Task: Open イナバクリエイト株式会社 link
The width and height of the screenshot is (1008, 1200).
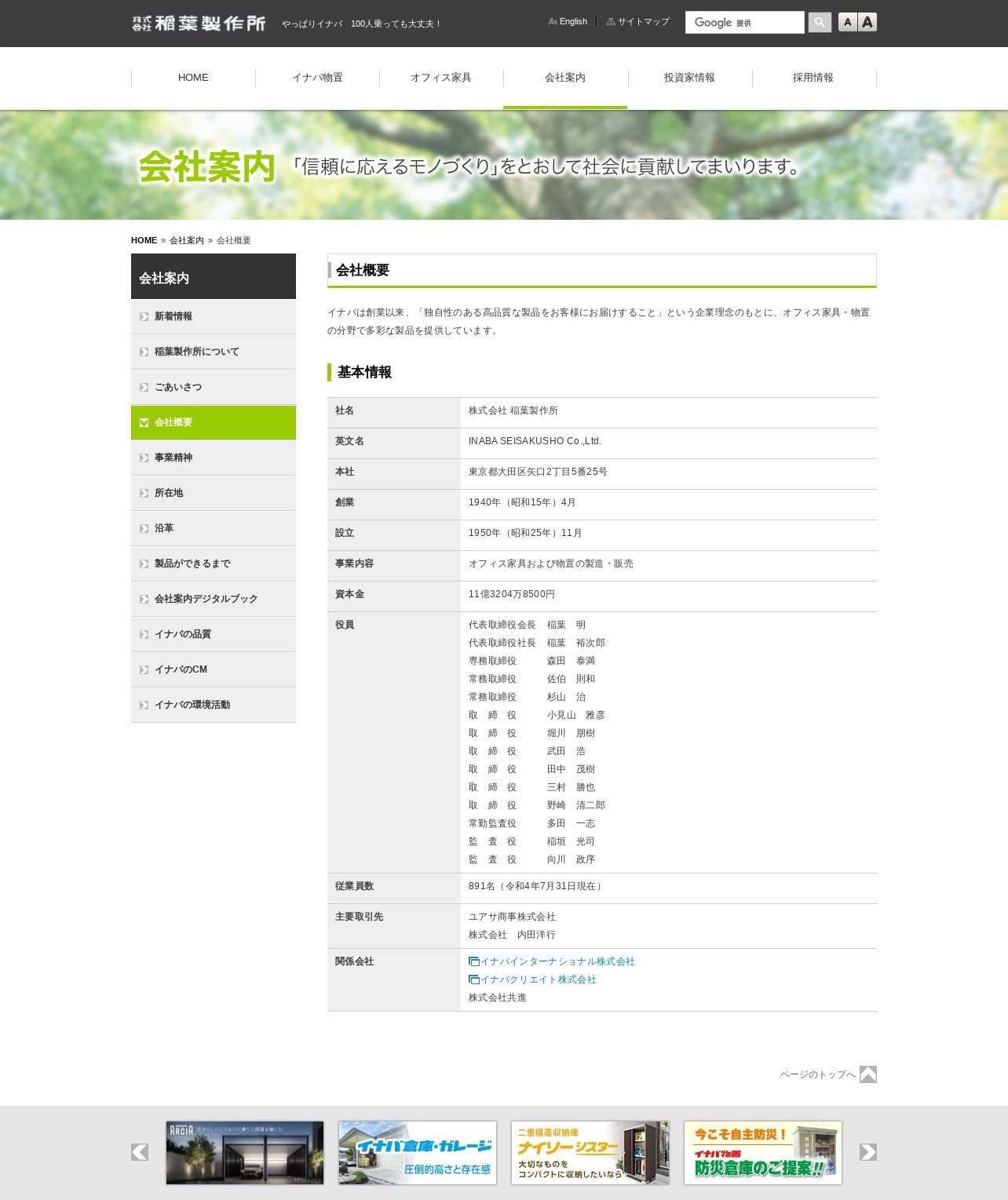Action: (539, 979)
